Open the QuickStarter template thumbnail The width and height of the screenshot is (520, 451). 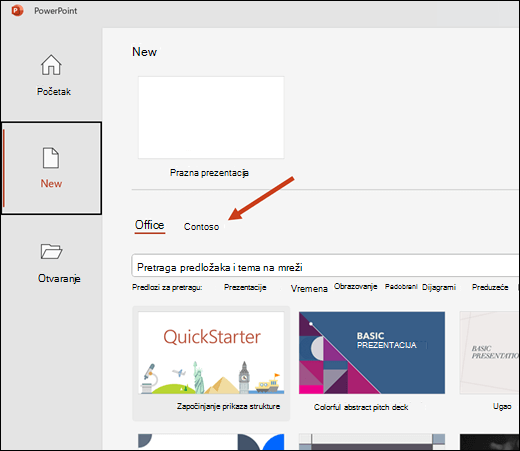point(211,353)
